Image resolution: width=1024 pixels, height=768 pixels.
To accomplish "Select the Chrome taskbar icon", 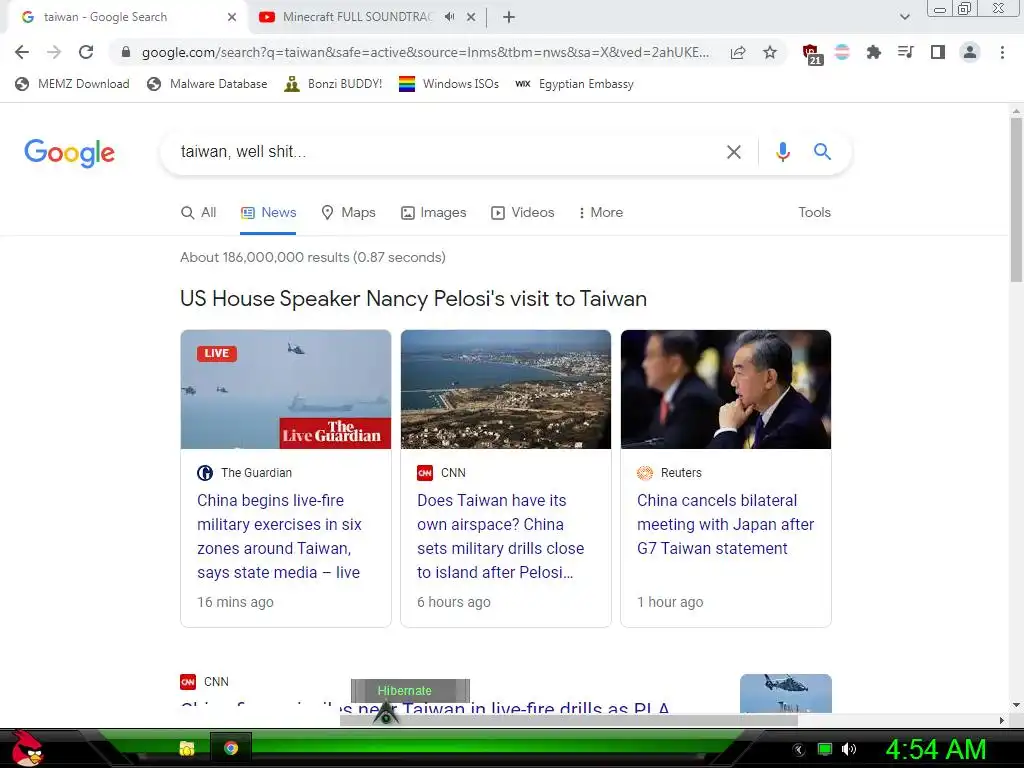I will click(231, 748).
